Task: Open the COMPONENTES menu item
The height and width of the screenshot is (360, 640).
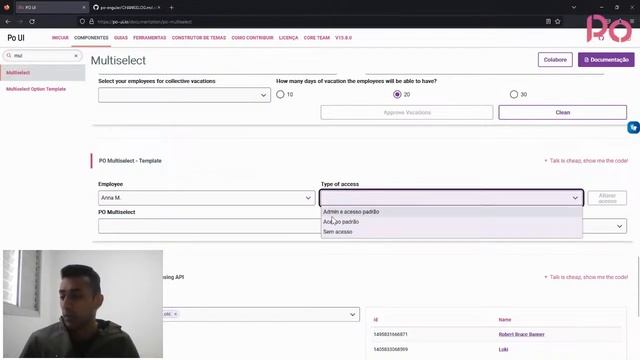Action: coord(91,38)
